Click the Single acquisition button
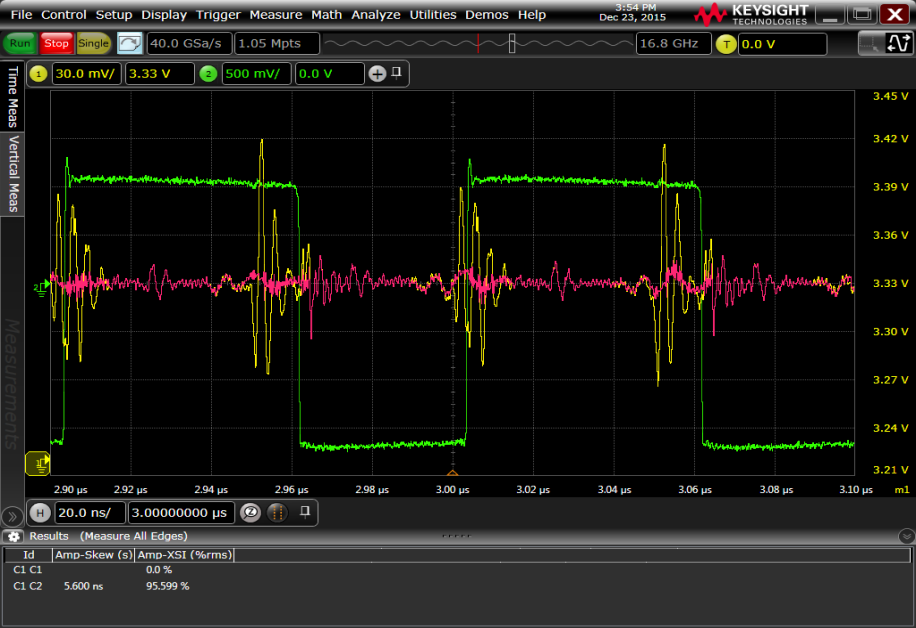This screenshot has height=628, width=916. click(x=93, y=43)
